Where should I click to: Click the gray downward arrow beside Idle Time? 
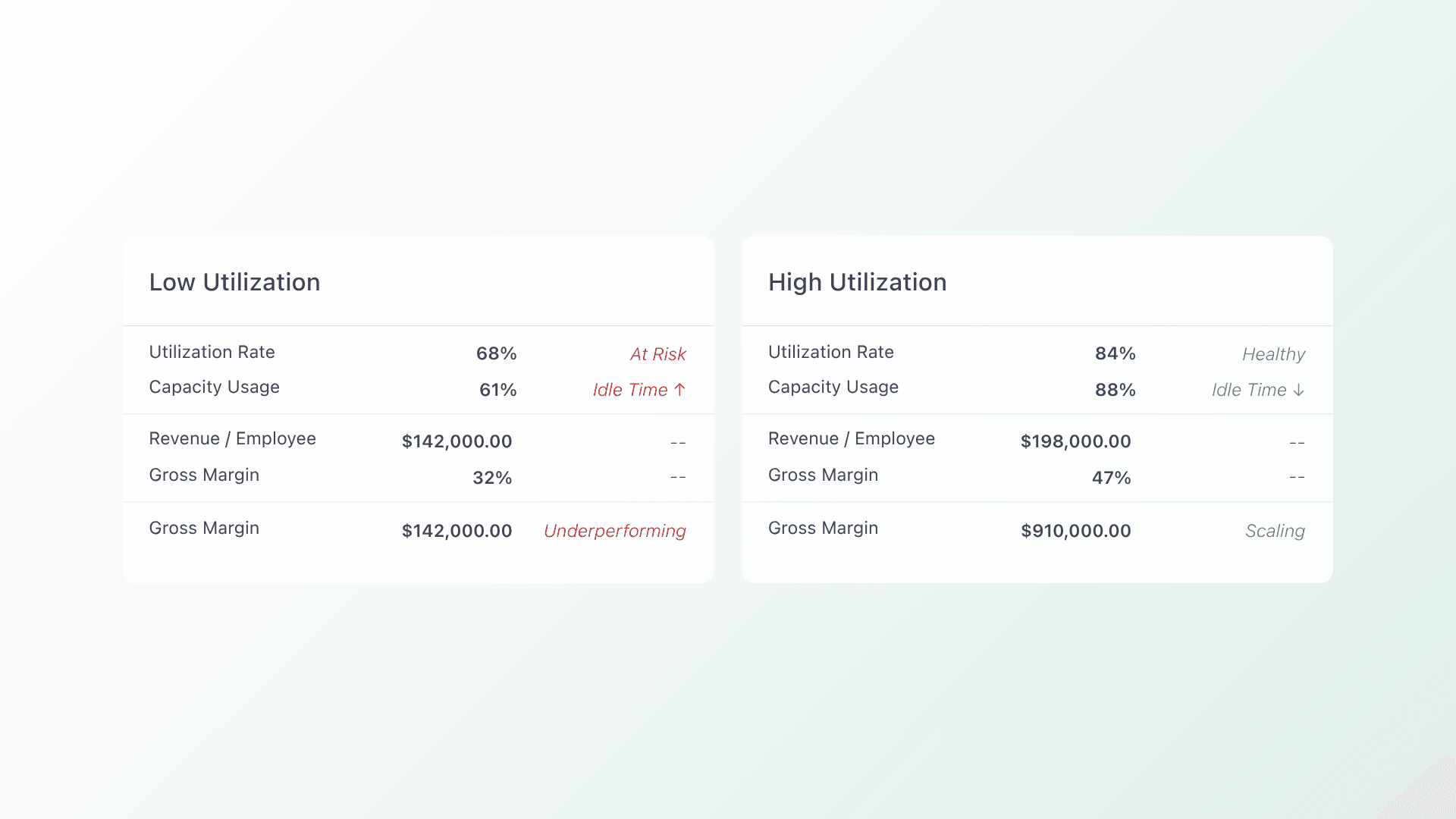click(x=1298, y=390)
